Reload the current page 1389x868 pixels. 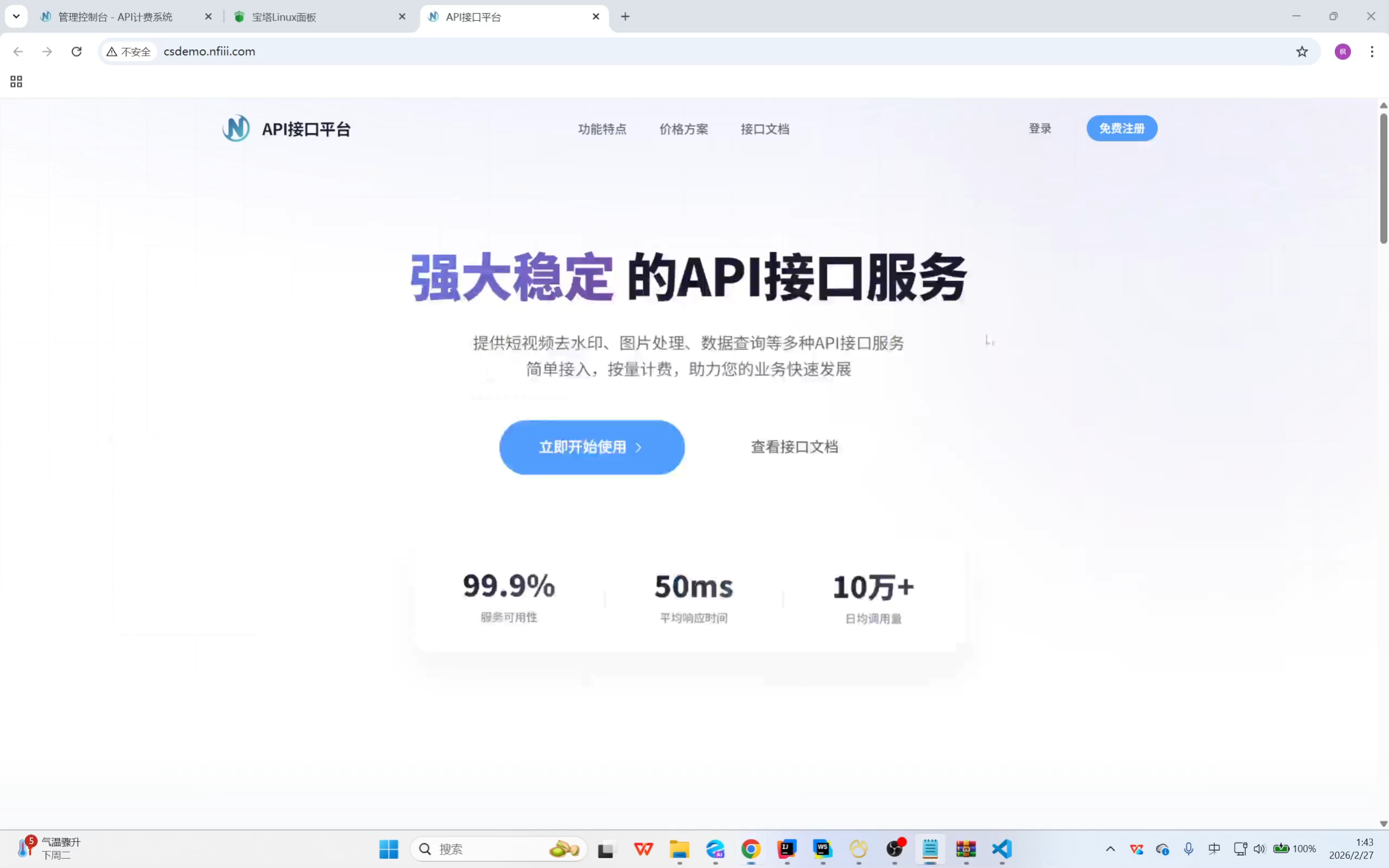(x=77, y=52)
